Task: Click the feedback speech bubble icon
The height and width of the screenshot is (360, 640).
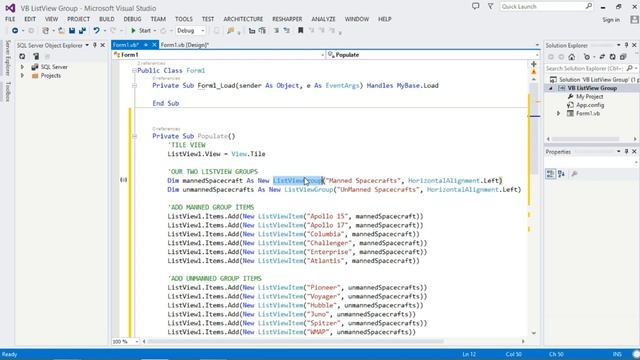Action: [476, 7]
